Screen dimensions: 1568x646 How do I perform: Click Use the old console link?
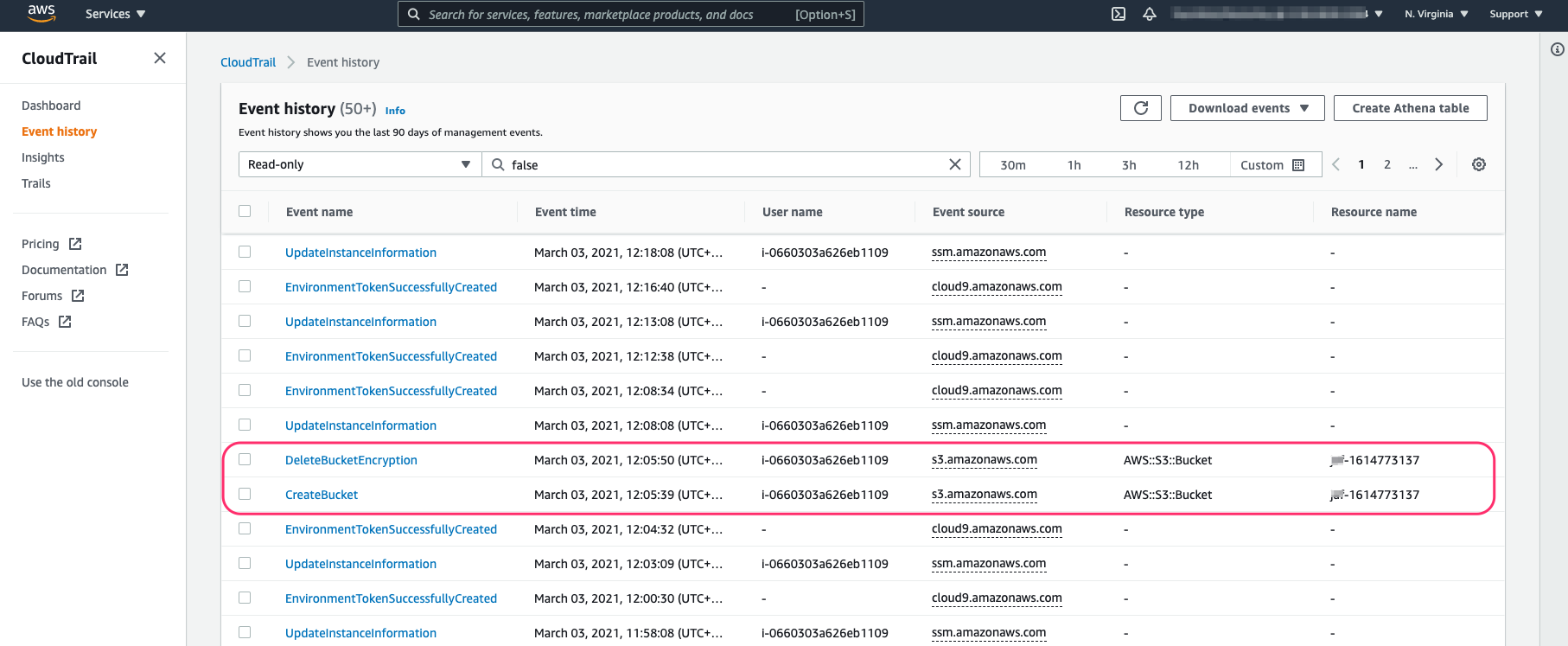point(75,382)
